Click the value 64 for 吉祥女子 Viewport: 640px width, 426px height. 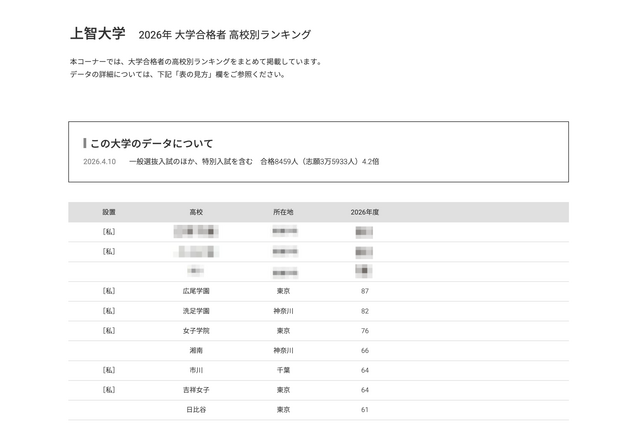click(364, 390)
